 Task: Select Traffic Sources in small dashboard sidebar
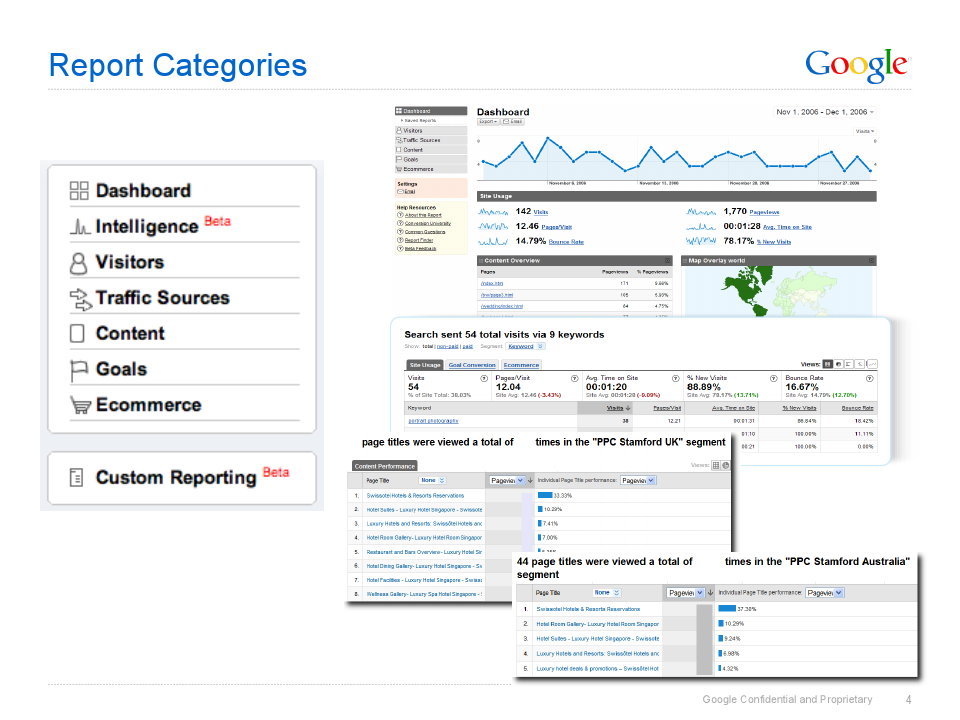point(431,140)
